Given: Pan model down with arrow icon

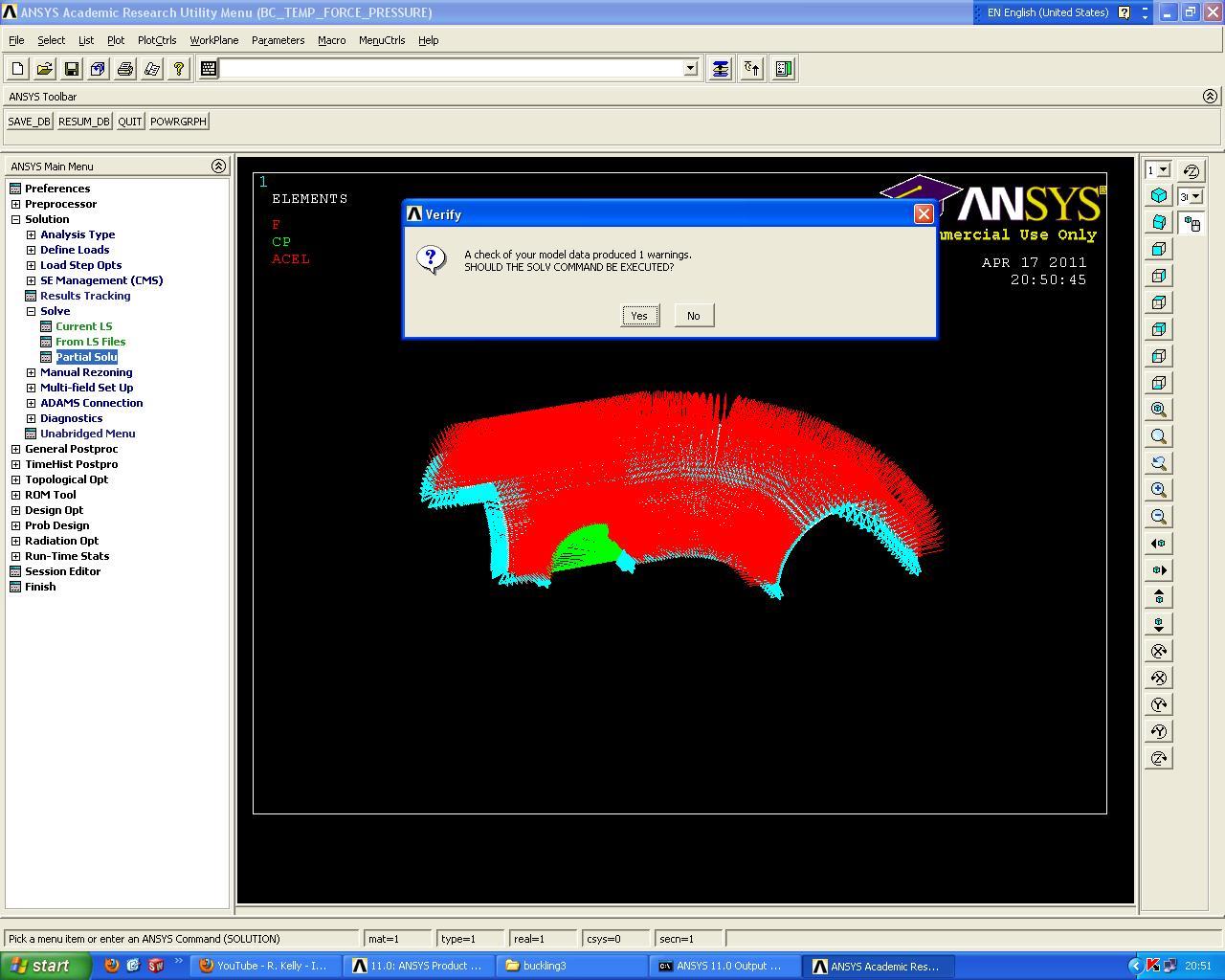Looking at the screenshot, I should click(1159, 624).
